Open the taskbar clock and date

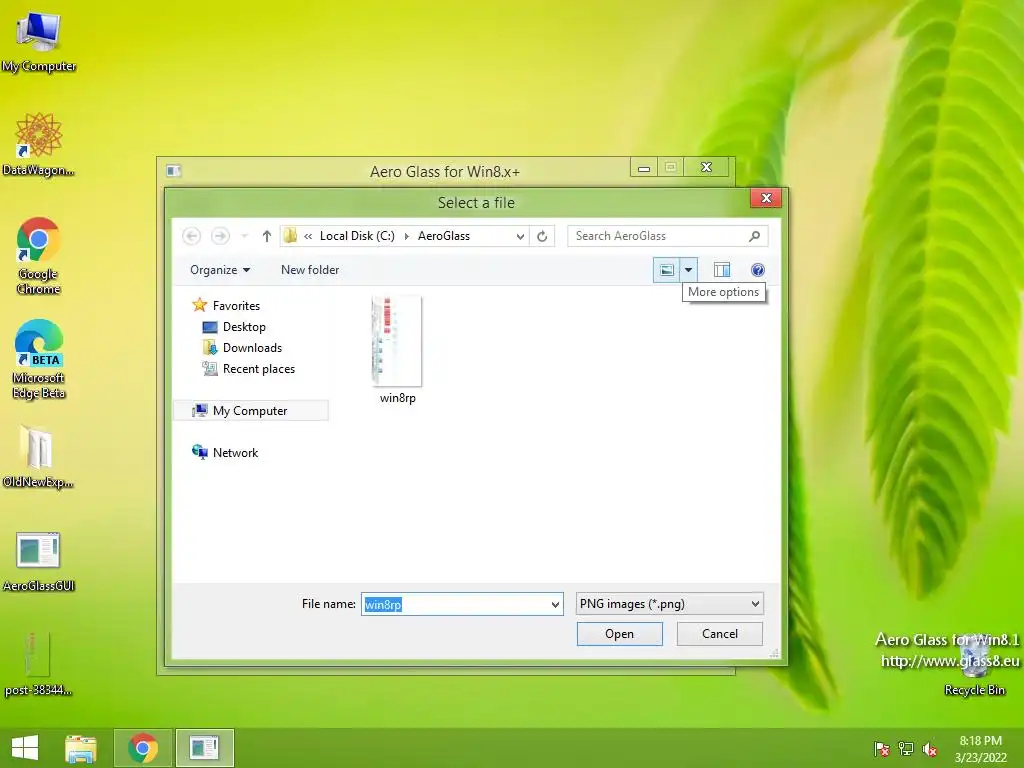pos(980,749)
